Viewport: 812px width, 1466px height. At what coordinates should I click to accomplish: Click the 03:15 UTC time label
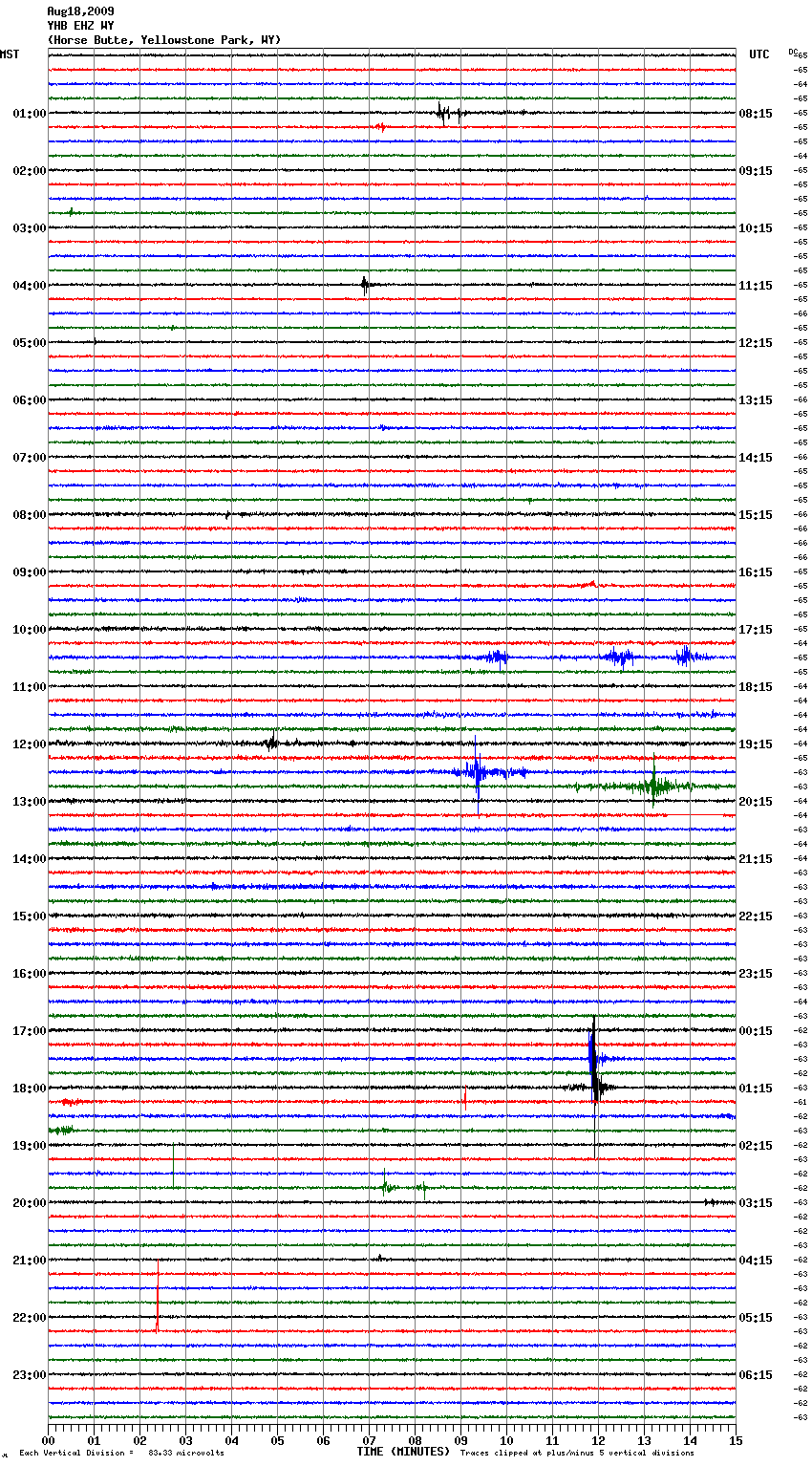756,1203
